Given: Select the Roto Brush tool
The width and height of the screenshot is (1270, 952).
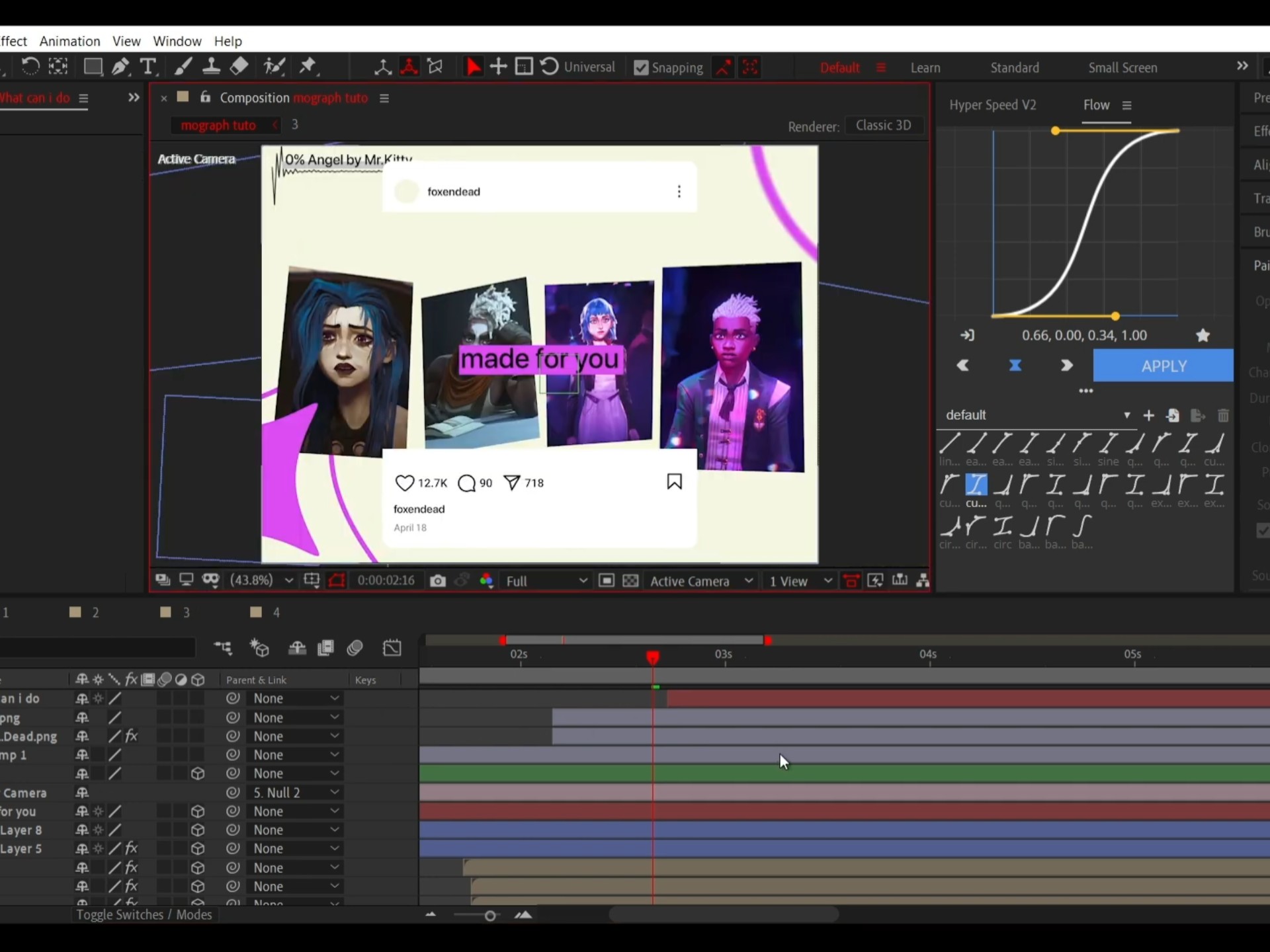Looking at the screenshot, I should (274, 66).
